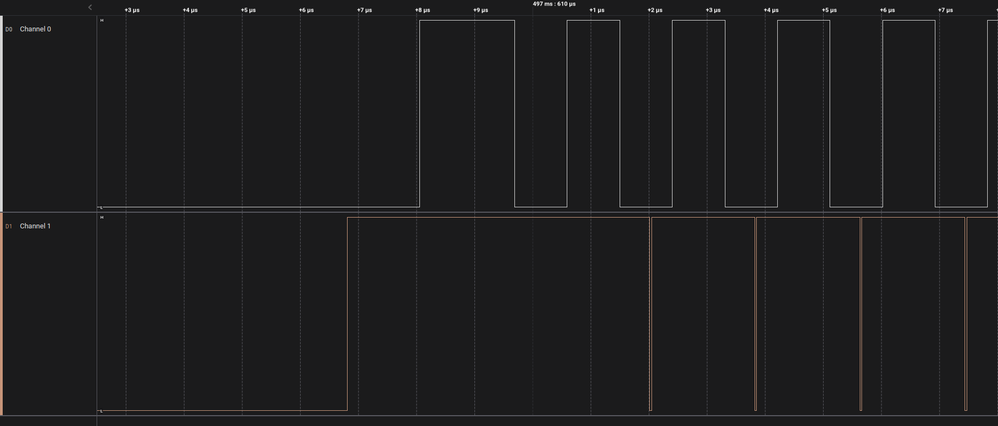Click Channel 1's long rising edge from low
The width and height of the screenshot is (998, 426).
pos(347,314)
